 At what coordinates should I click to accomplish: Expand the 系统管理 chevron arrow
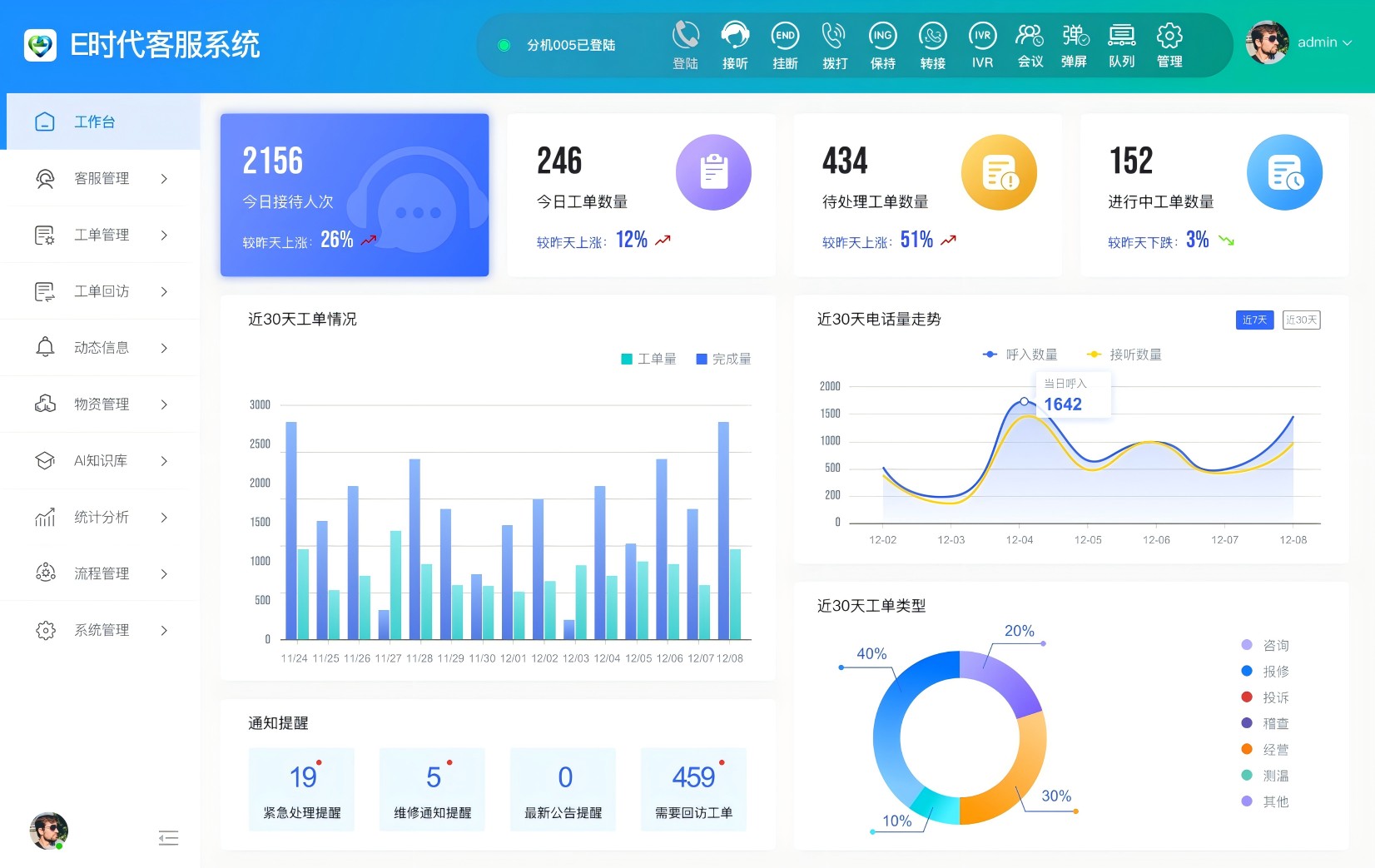coord(164,630)
